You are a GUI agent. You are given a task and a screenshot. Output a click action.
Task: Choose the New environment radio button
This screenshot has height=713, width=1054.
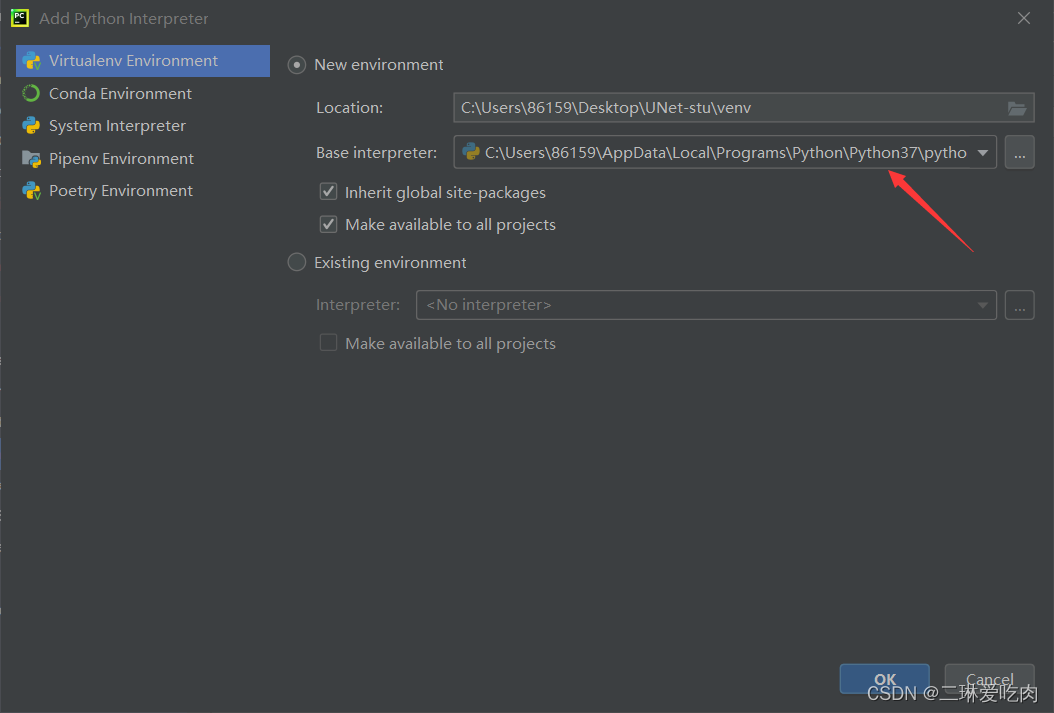point(296,65)
